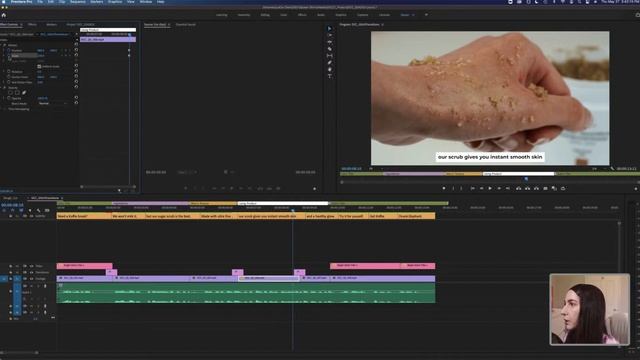Select the Selection tool in Tools panel
640x360 pixels.
coord(329,29)
